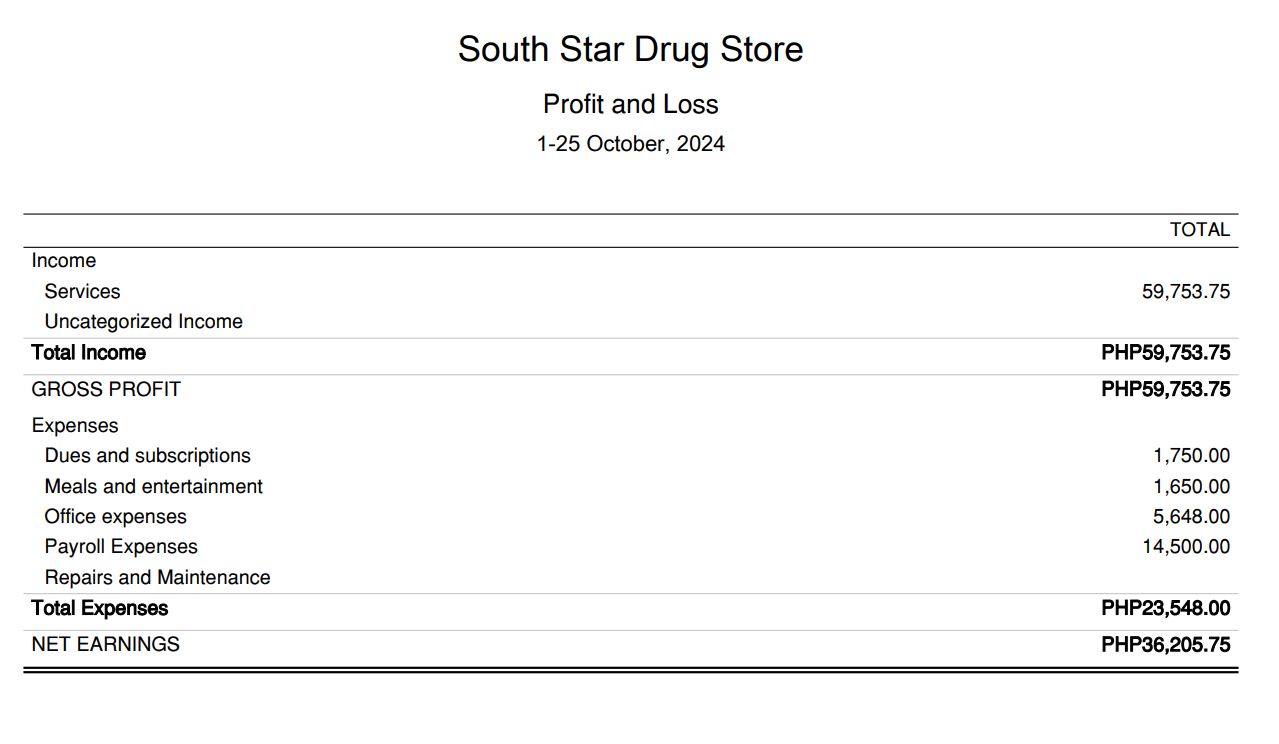Click the Total Income label

coord(88,353)
